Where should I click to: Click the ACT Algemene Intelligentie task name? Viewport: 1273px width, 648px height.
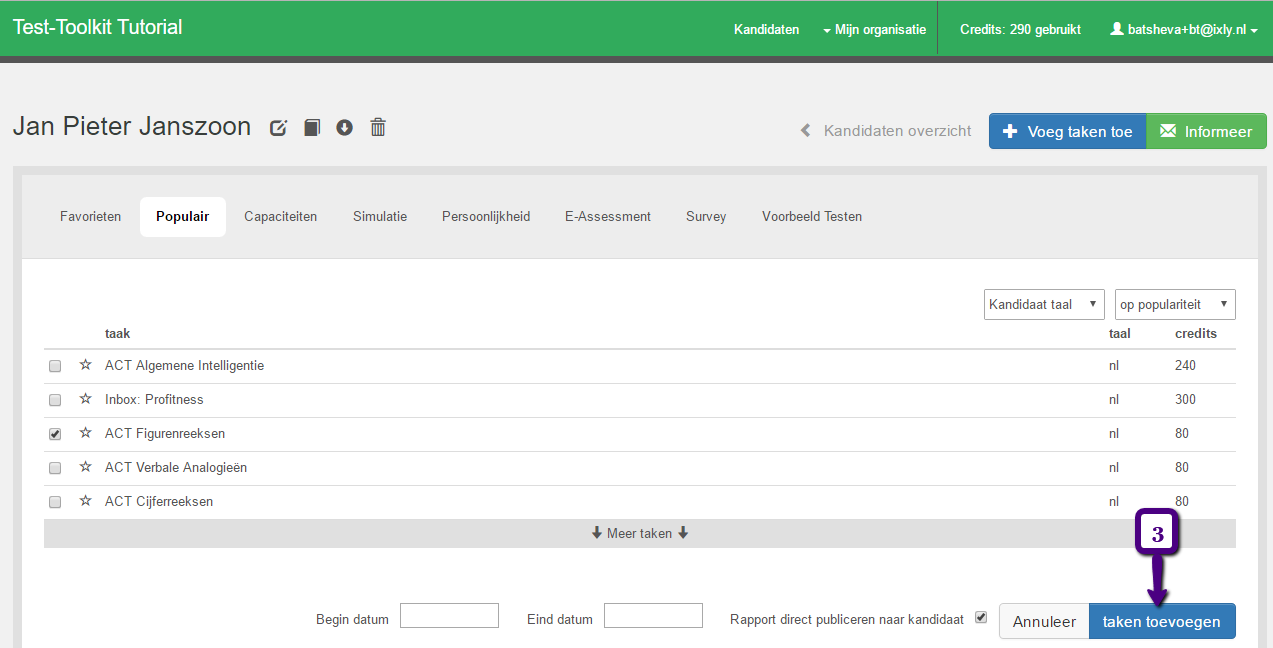click(184, 365)
